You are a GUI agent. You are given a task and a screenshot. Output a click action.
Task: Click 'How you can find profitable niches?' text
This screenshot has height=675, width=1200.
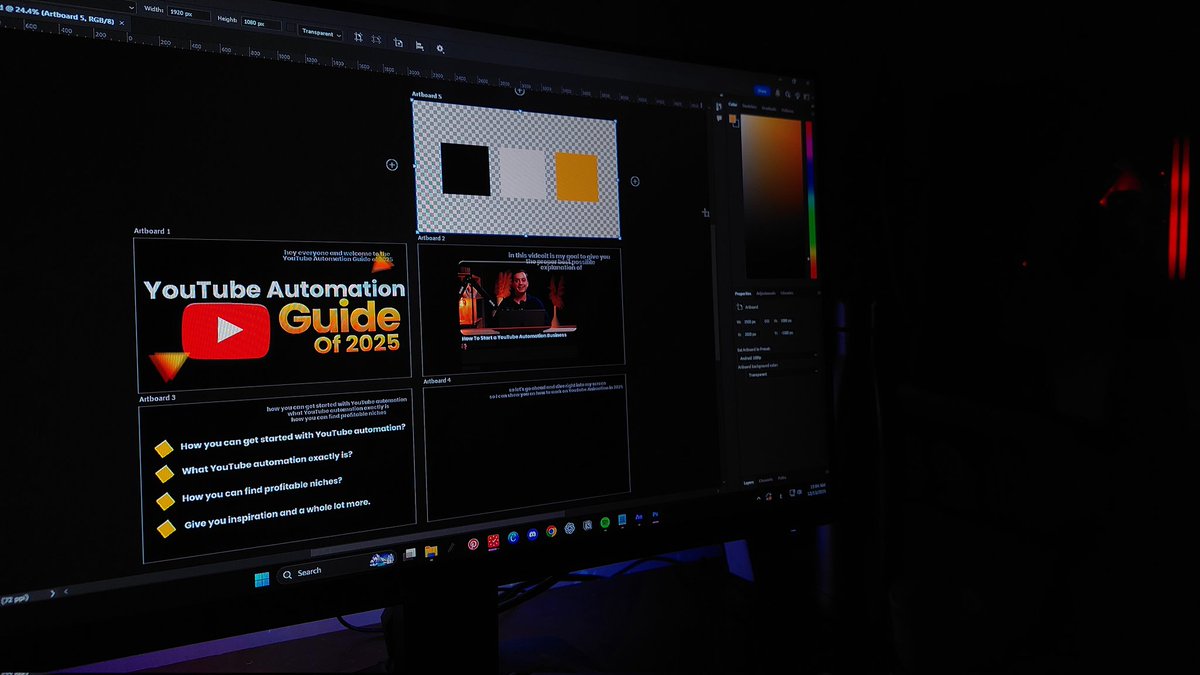coord(263,488)
